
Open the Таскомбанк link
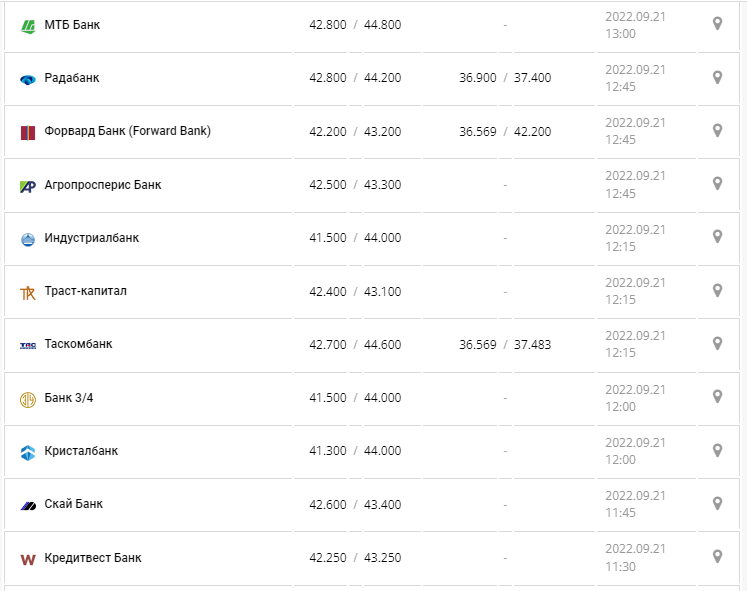pos(78,344)
